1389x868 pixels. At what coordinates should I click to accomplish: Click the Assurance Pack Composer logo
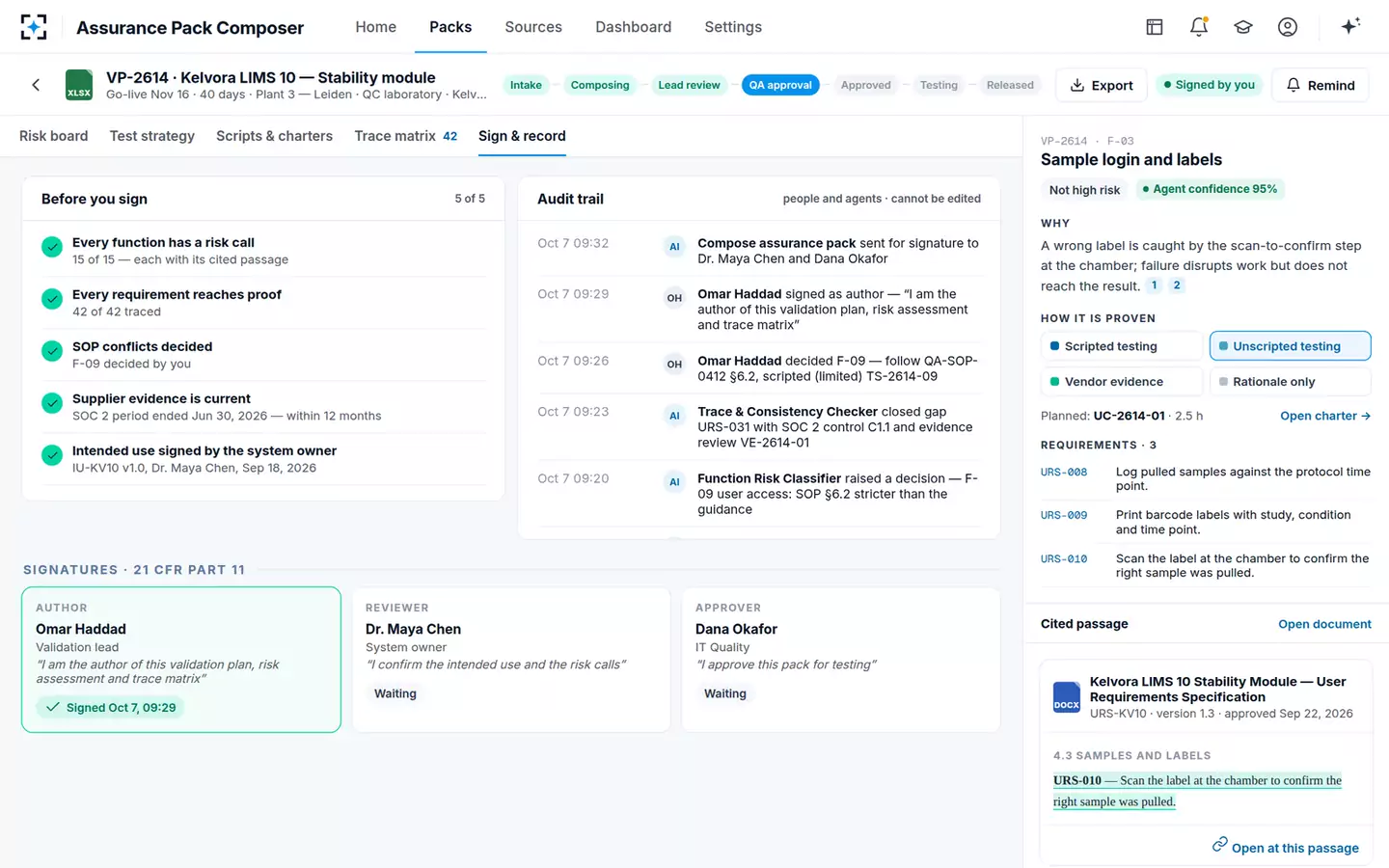point(34,27)
